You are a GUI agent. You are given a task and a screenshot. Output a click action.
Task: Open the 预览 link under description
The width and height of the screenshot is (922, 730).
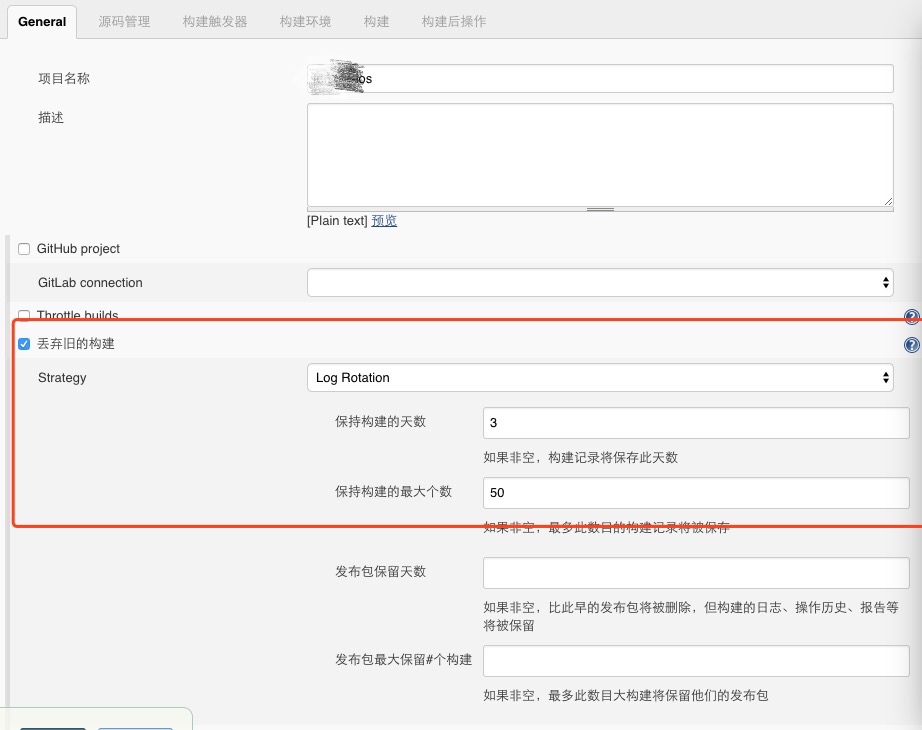(384, 221)
